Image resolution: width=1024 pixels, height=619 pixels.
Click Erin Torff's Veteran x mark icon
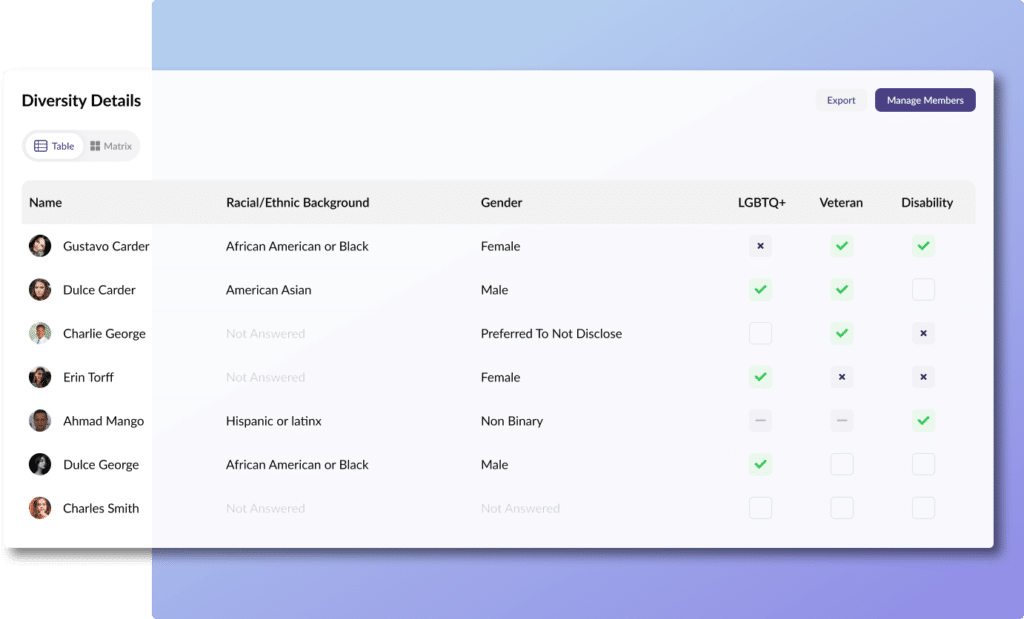click(842, 377)
